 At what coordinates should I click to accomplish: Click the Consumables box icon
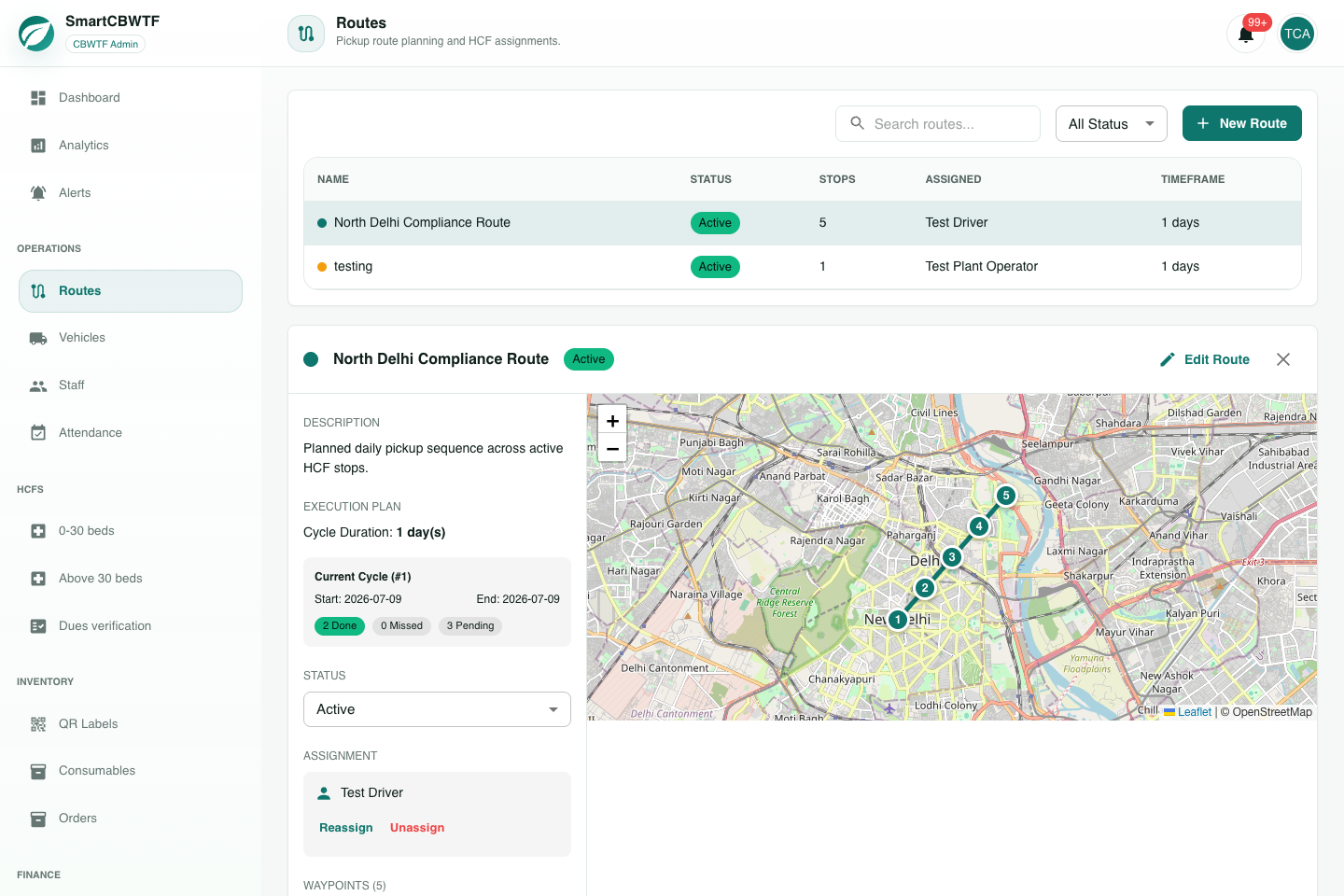38,771
